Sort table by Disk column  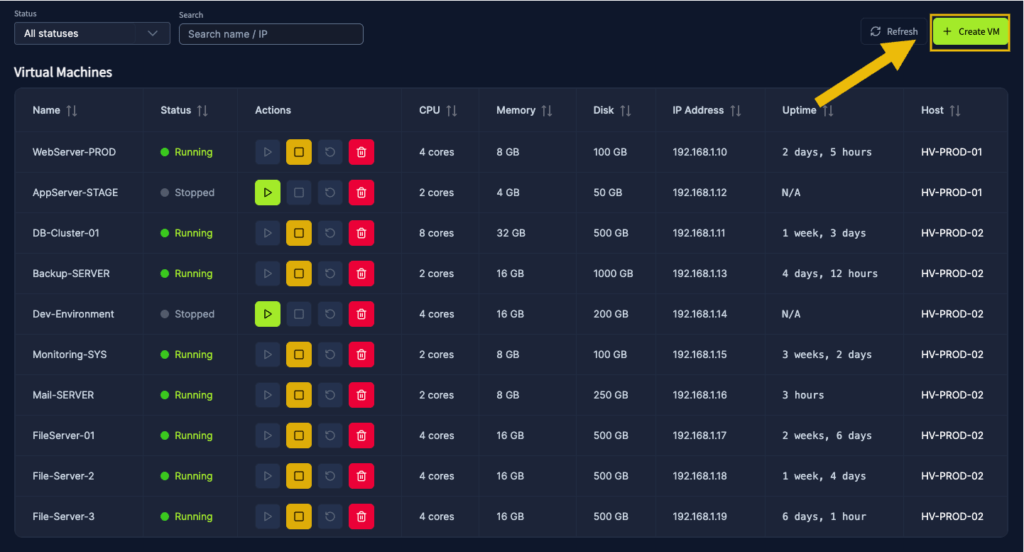pyautogui.click(x=625, y=110)
